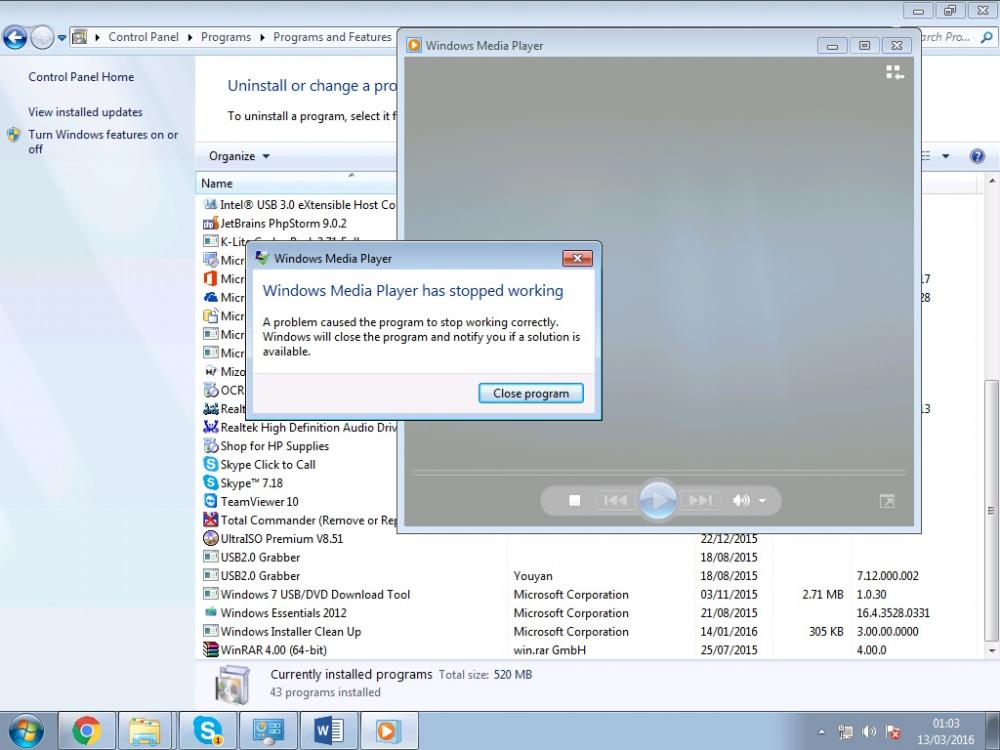This screenshot has height=750, width=1000.
Task: Open the volume dropdown arrow in Media Player
Action: pyautogui.click(x=762, y=501)
